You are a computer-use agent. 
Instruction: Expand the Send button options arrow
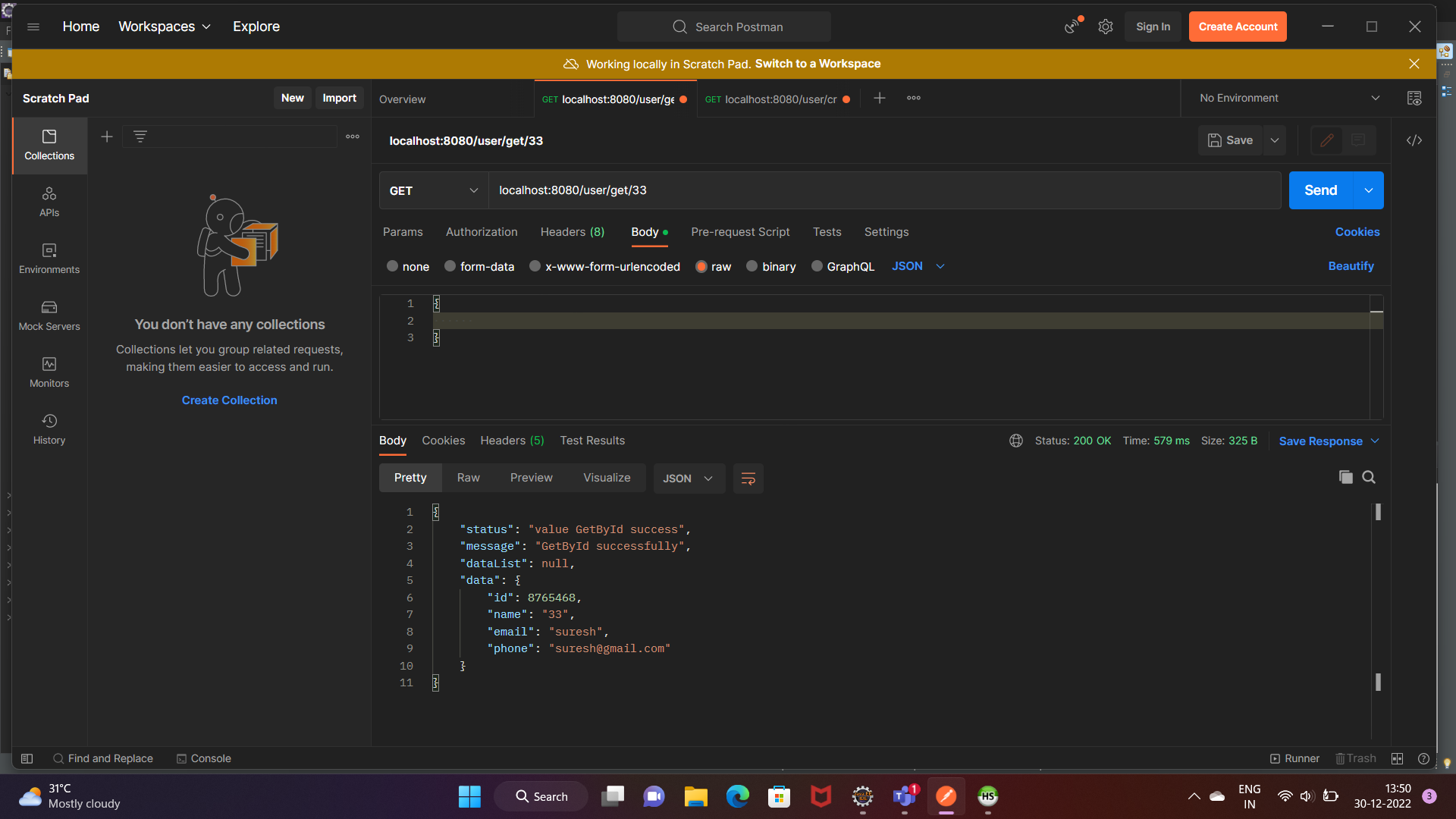[x=1369, y=190]
